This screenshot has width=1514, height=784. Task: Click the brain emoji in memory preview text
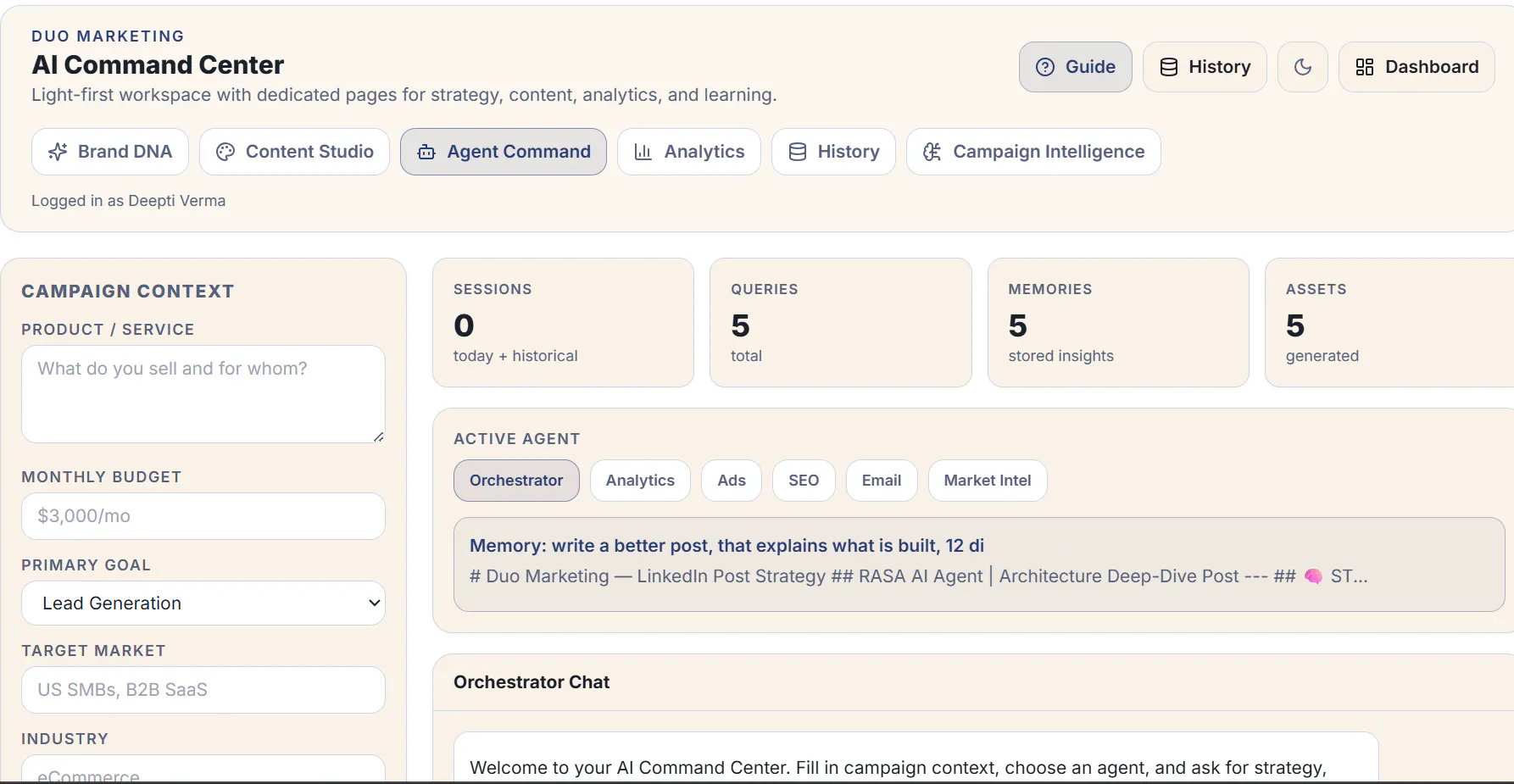coord(1313,576)
